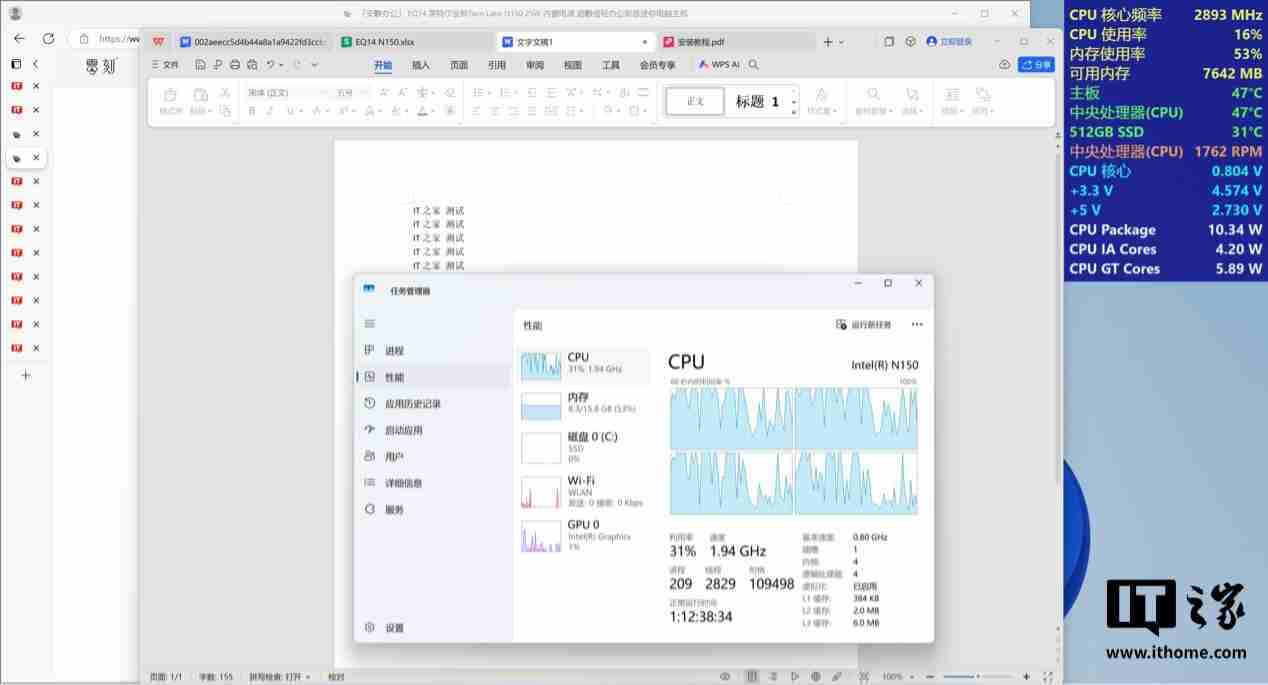
Task: Toggle eye protection mode in the status bar
Action: pyautogui.click(x=725, y=677)
